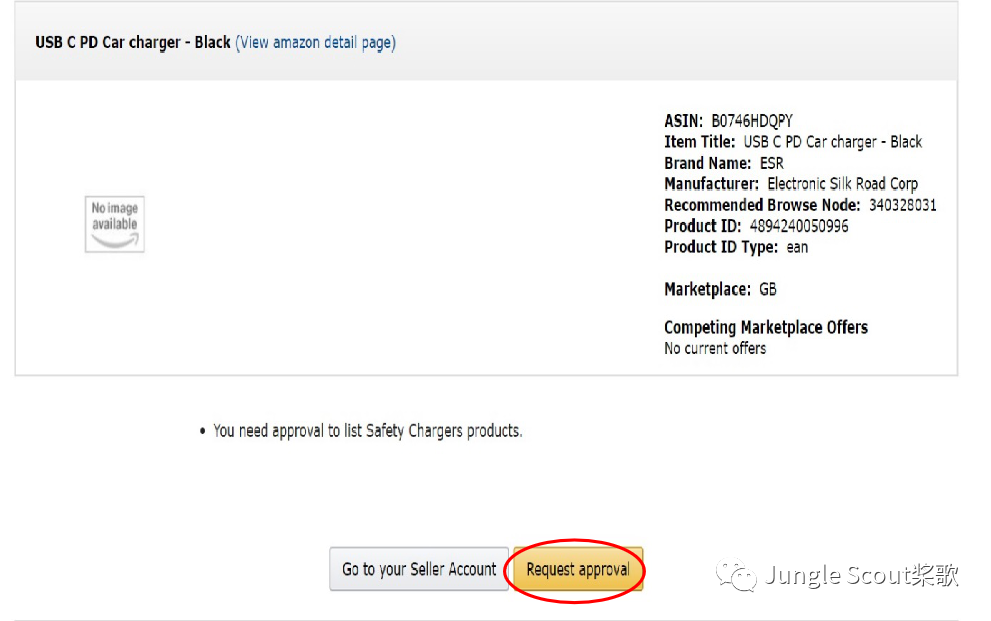Screen dimensions: 991x621
Task: Open the View amazon detail page link
Action: point(315,42)
